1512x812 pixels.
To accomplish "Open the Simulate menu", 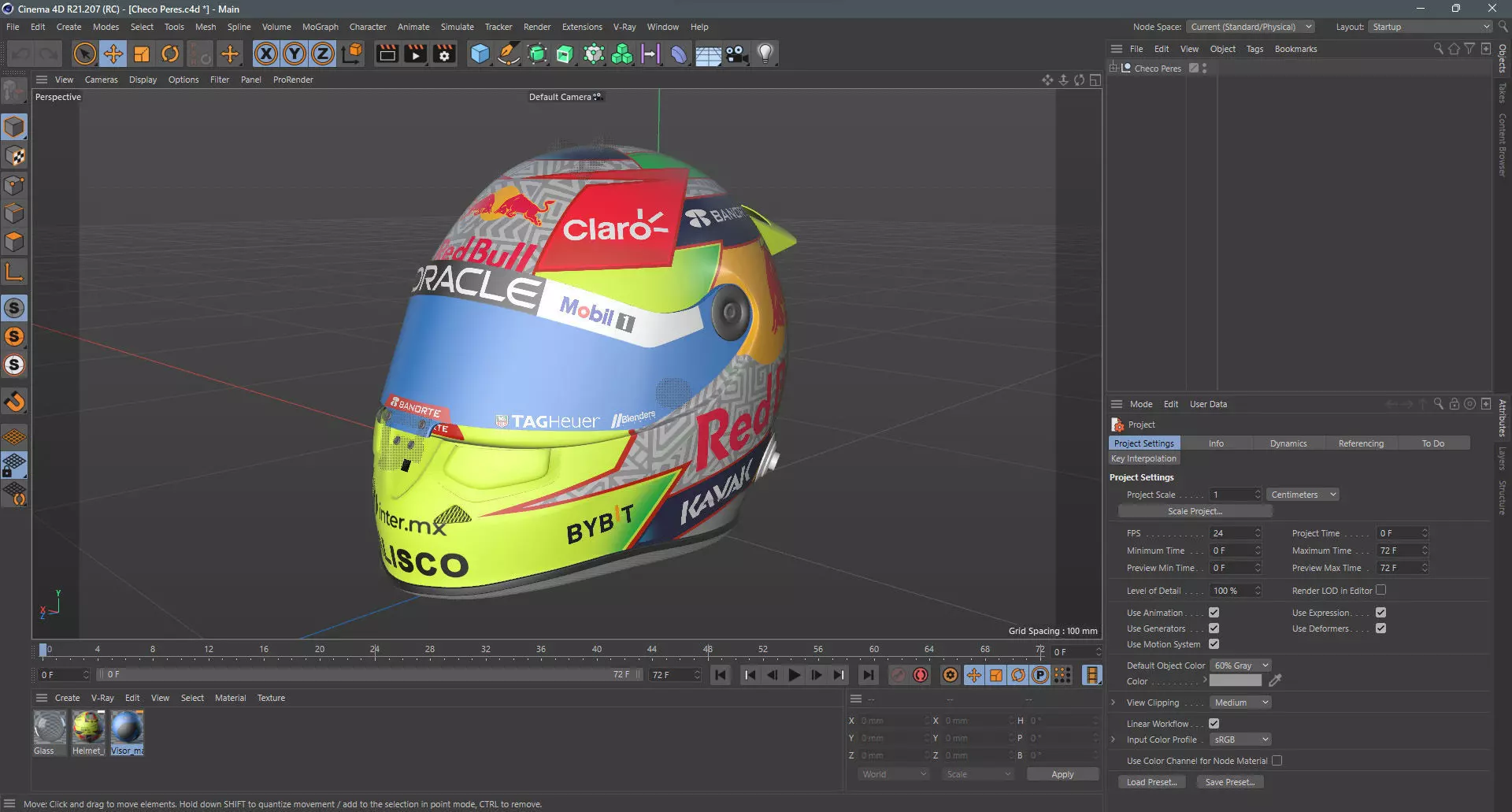I will pos(457,27).
